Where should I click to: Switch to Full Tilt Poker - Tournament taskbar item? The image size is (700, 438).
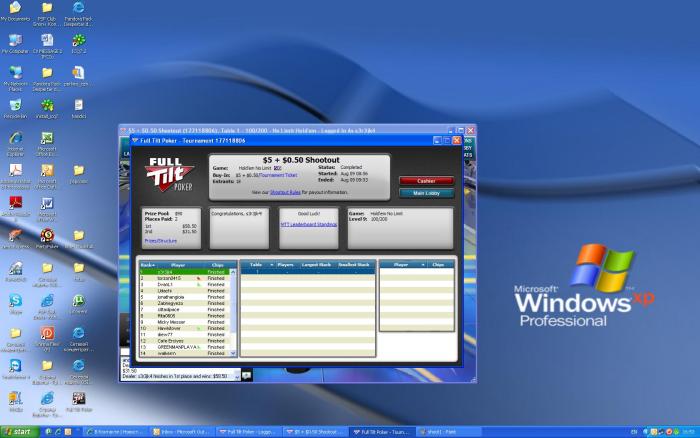(382, 432)
